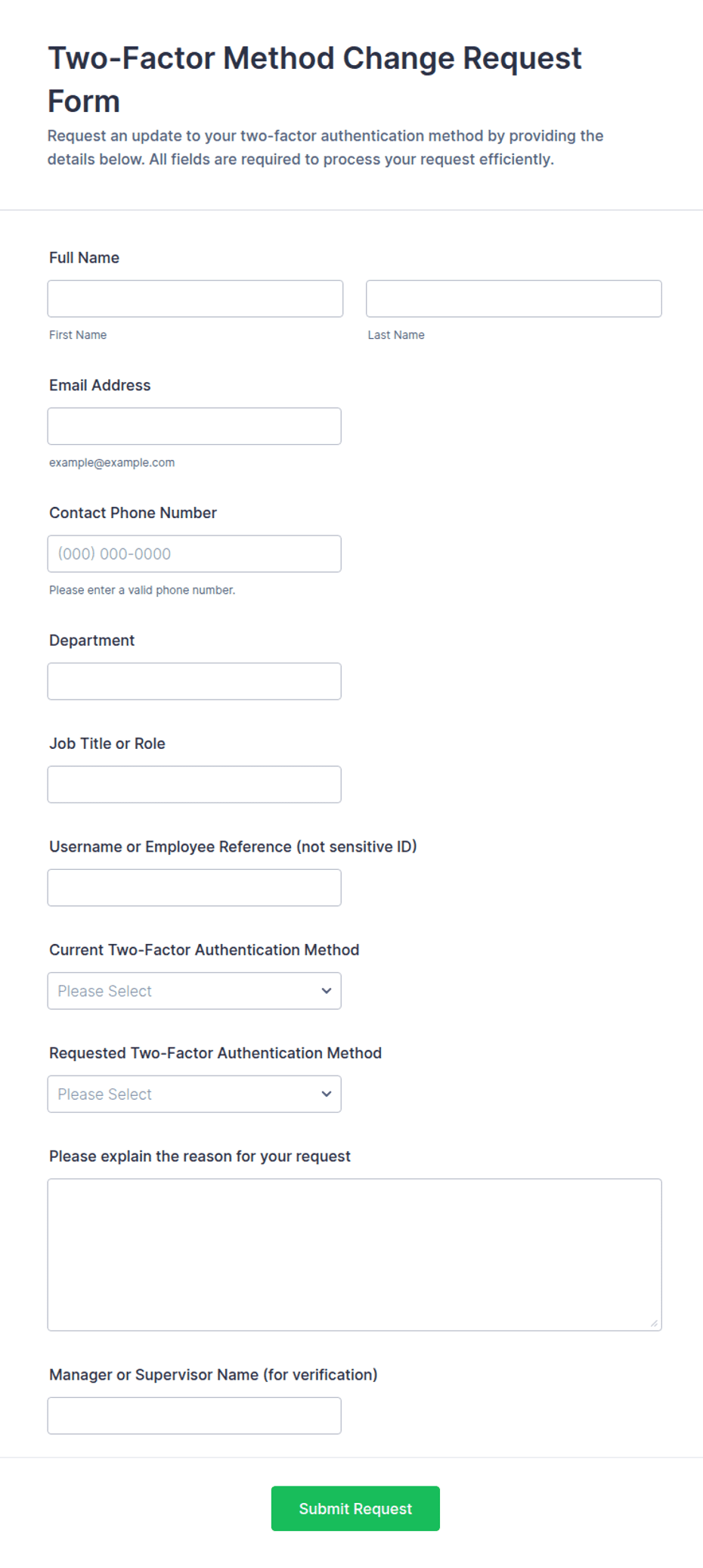The width and height of the screenshot is (703, 1568).
Task: Click the Full Name label
Action: (x=84, y=258)
